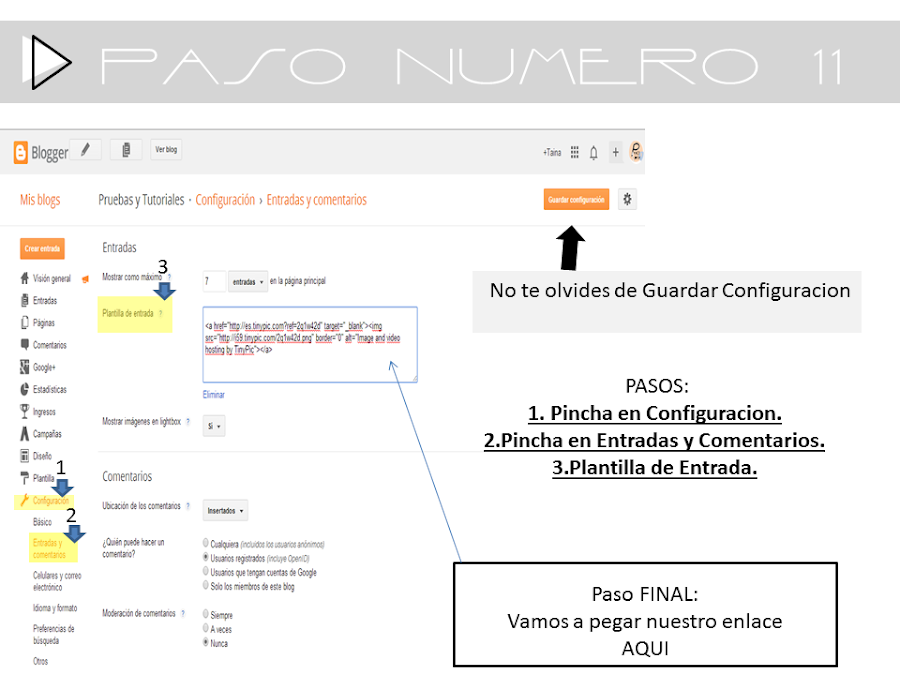Open the post list document icon
This screenshot has height=675, width=900.
pos(126,150)
